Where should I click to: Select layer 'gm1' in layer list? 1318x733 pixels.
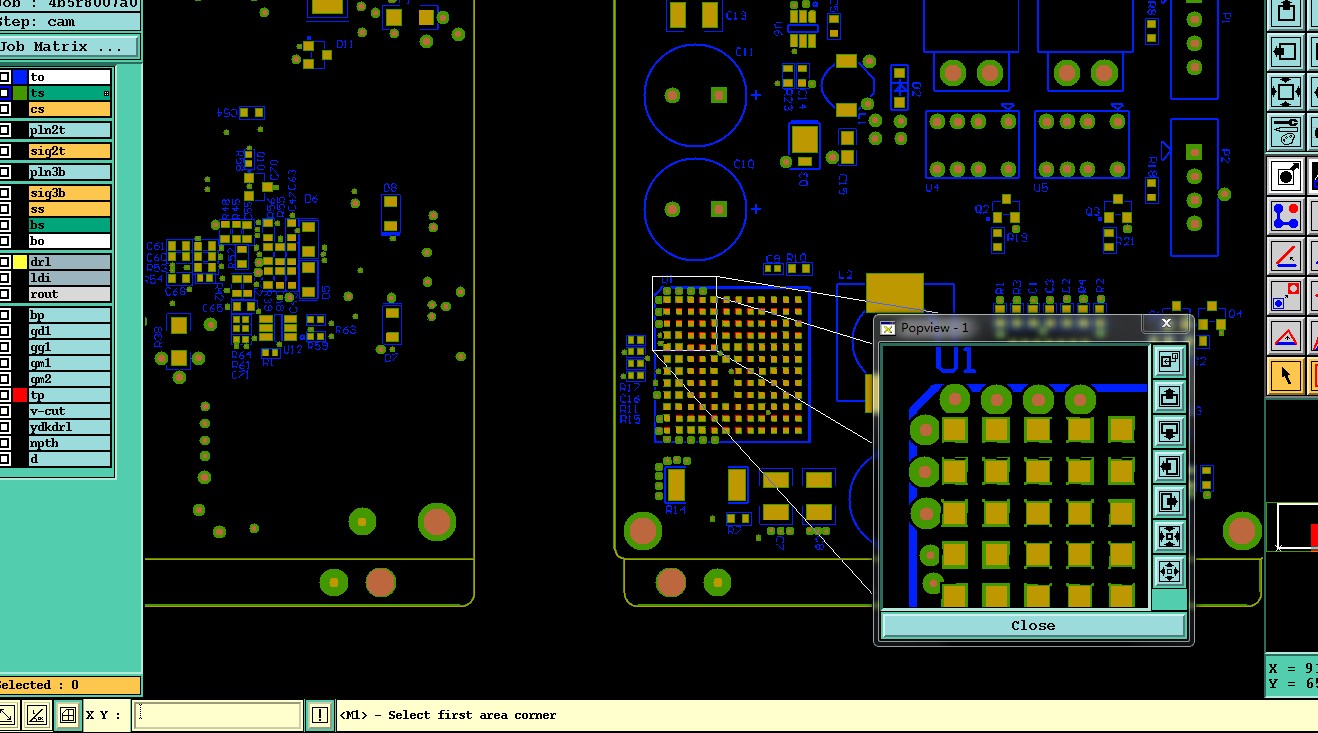click(x=69, y=363)
